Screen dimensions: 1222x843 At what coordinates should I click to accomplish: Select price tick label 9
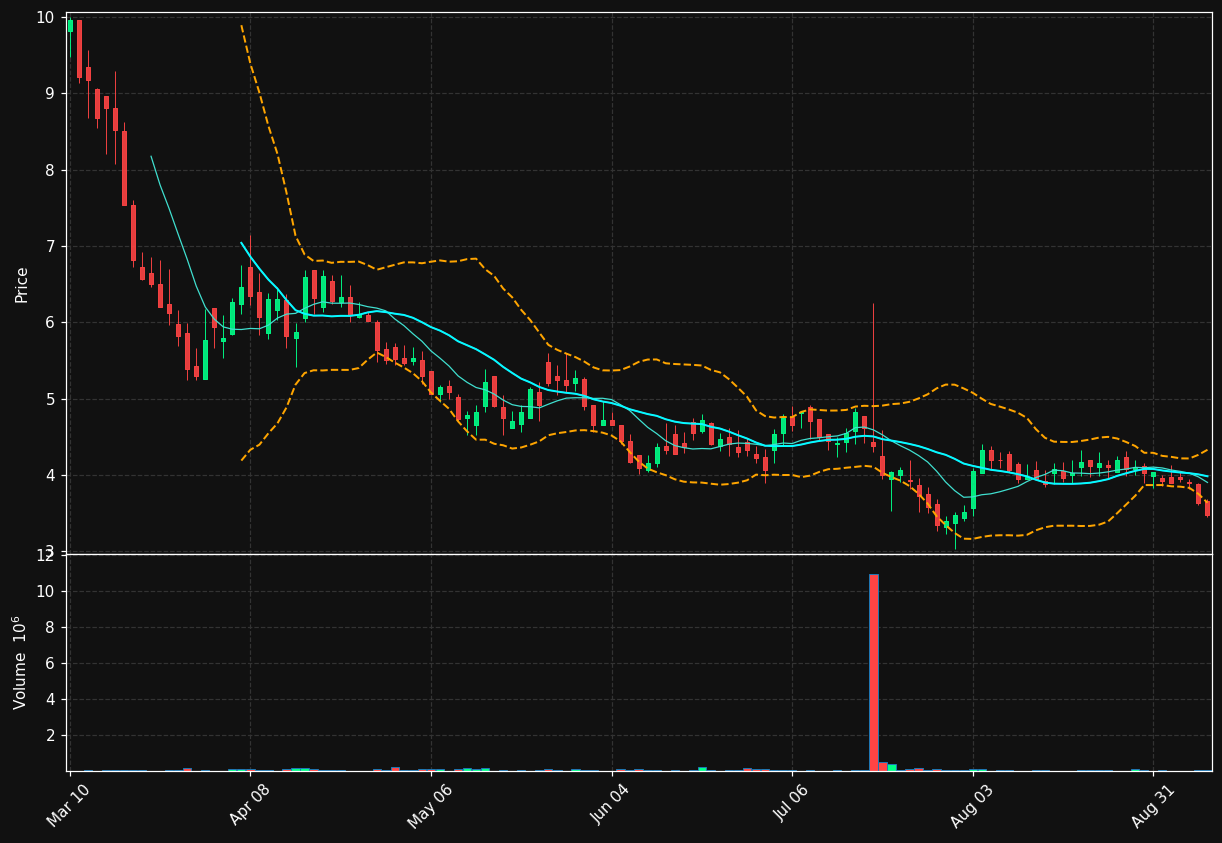coord(50,94)
